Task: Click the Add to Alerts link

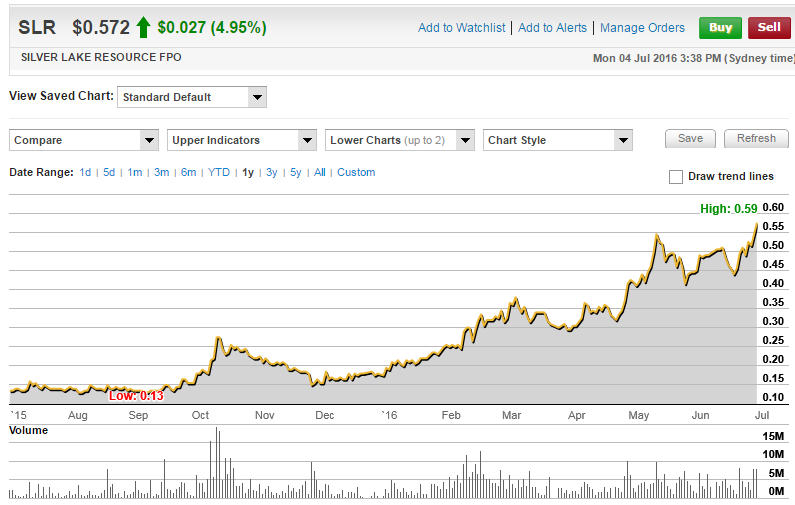Action: 554,28
